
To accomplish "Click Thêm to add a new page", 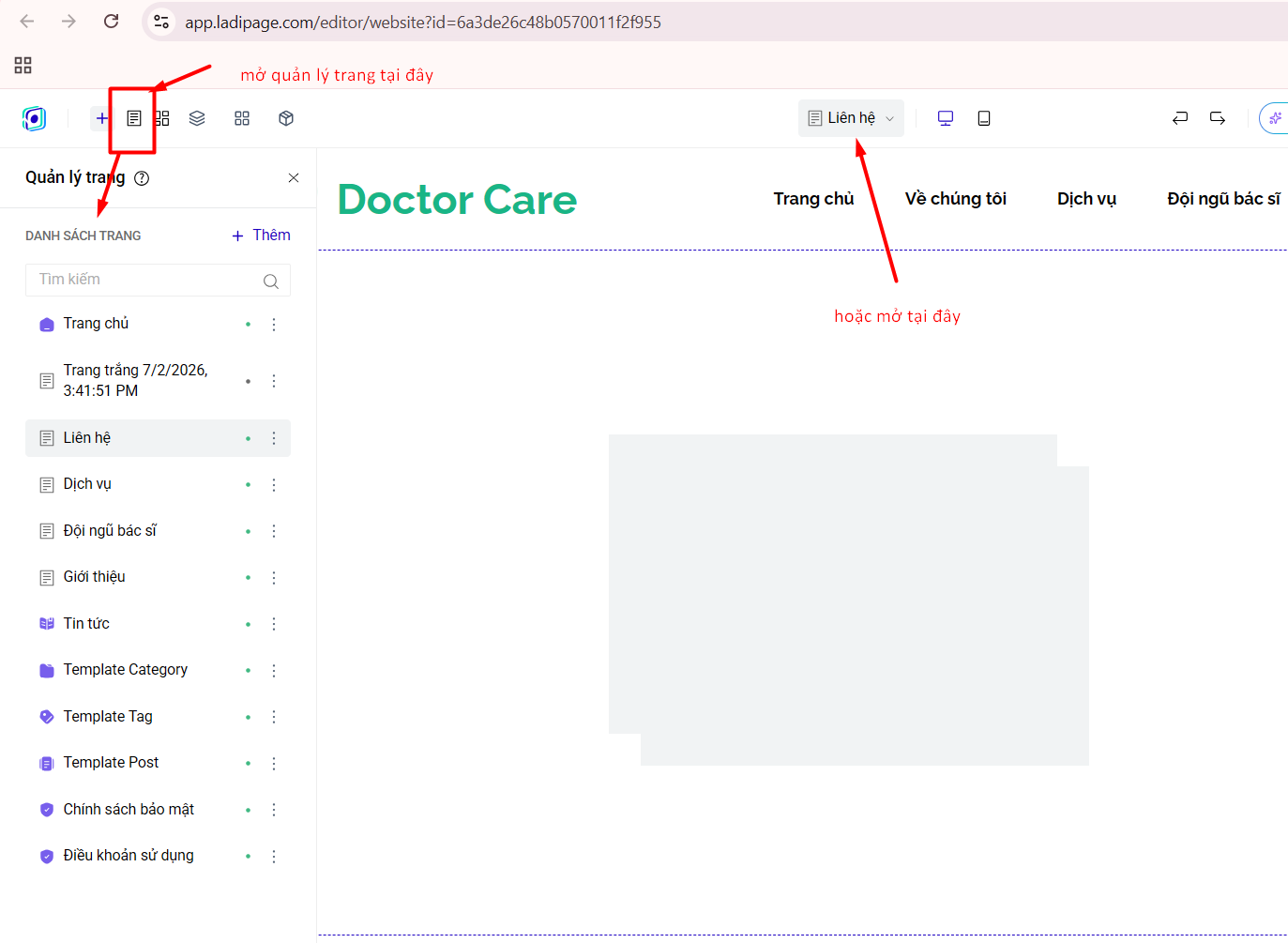I will [x=262, y=236].
